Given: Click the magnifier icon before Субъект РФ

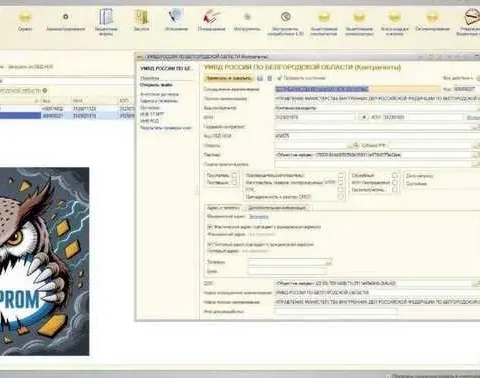Looking at the screenshot, I should tap(355, 145).
